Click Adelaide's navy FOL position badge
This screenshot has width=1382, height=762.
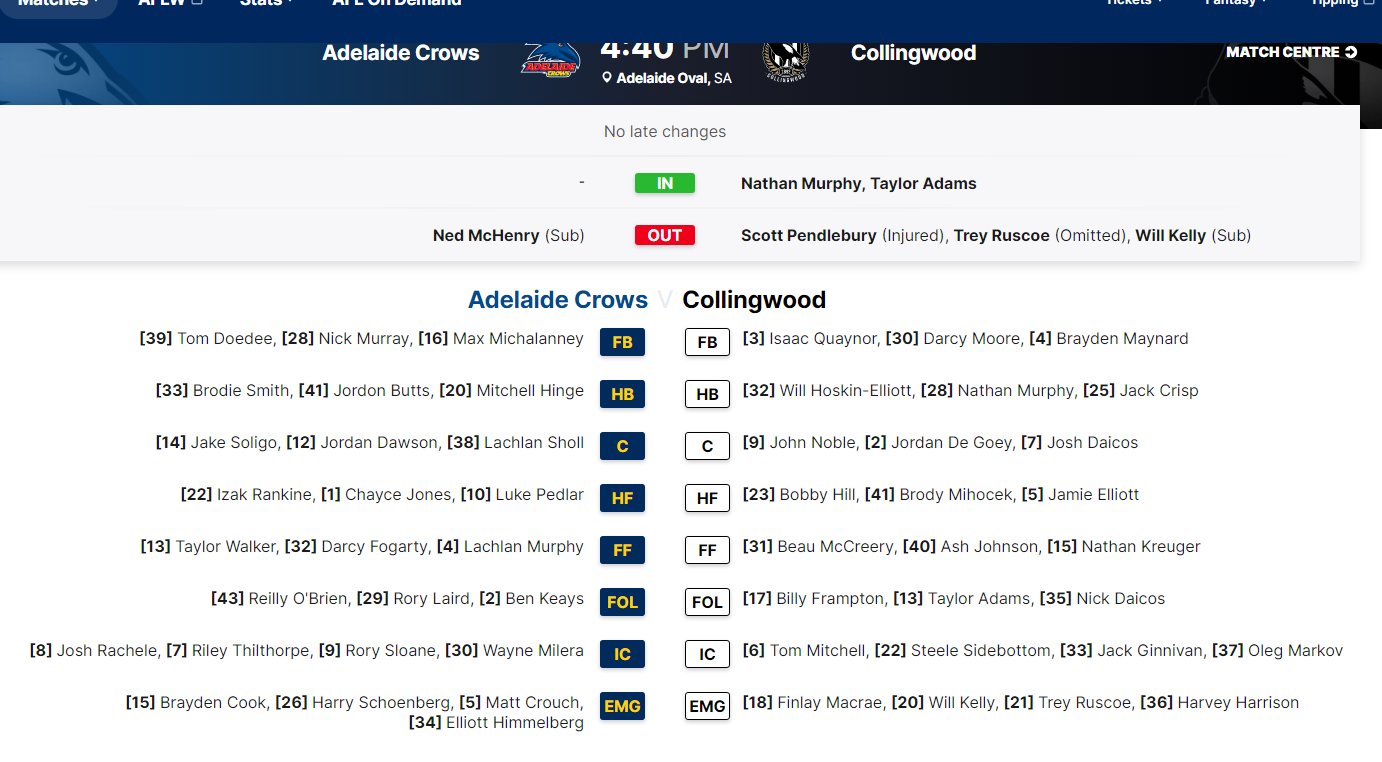(x=622, y=602)
